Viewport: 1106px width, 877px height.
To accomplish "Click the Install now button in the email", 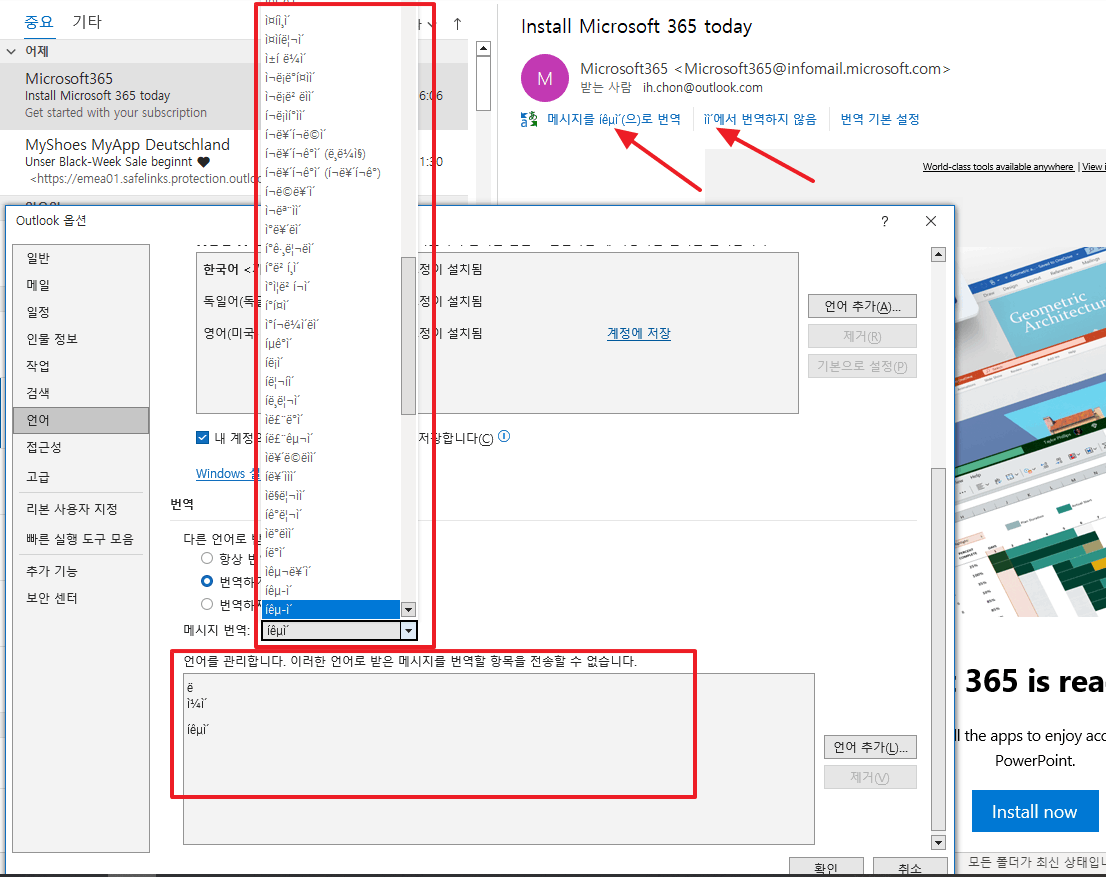I will [x=1035, y=811].
